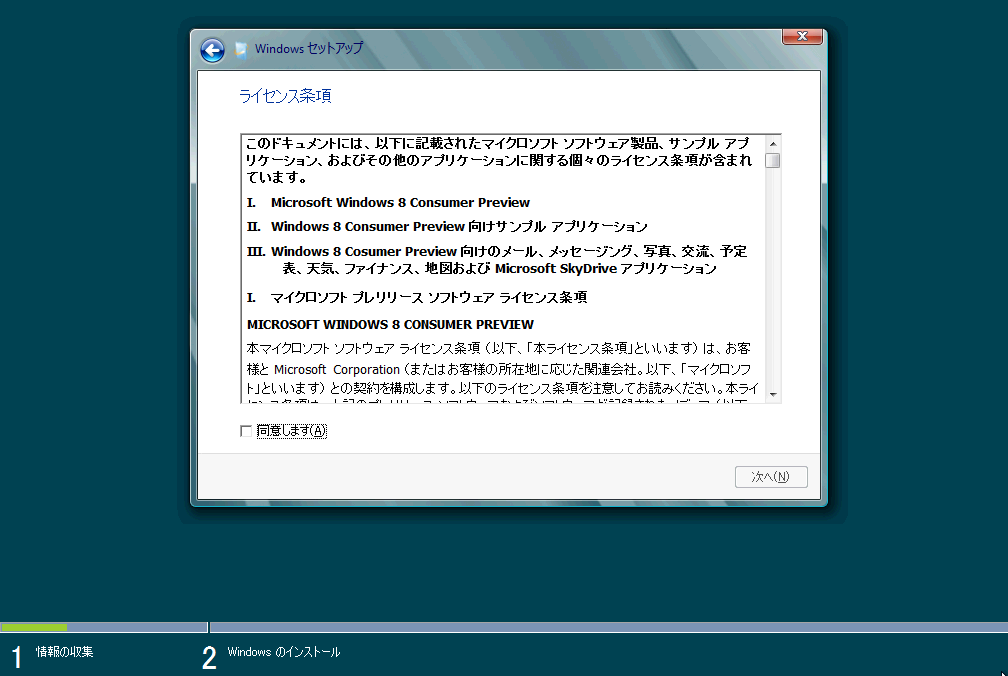Click 'MICROSOFT WINDOWS 8 CONSUMER PREVIEW' heading

click(390, 325)
